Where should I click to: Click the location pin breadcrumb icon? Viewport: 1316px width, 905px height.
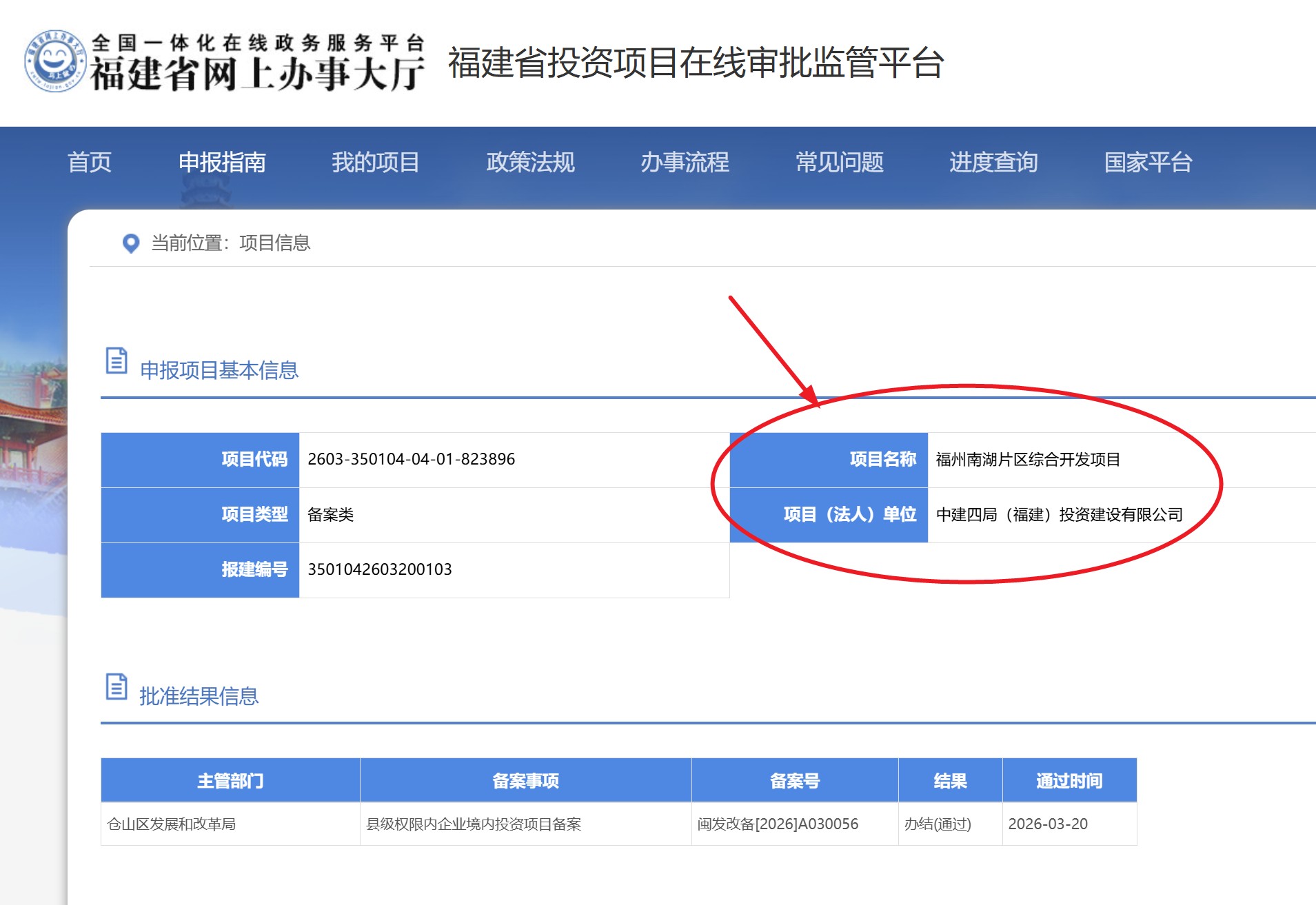tap(130, 243)
